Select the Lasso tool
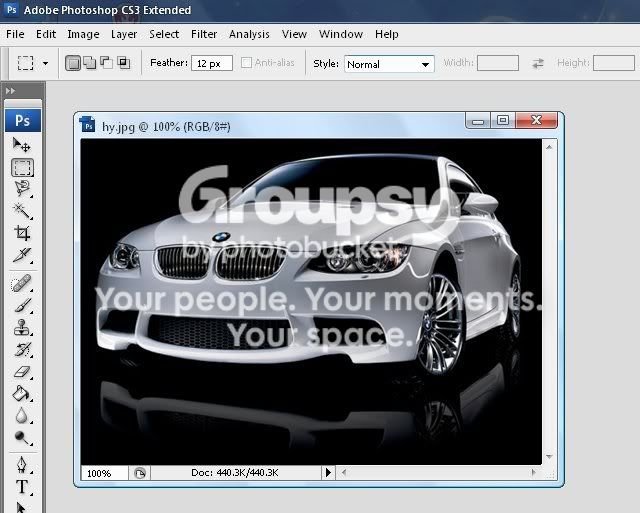Viewport: 640px width, 513px height. pos(22,189)
